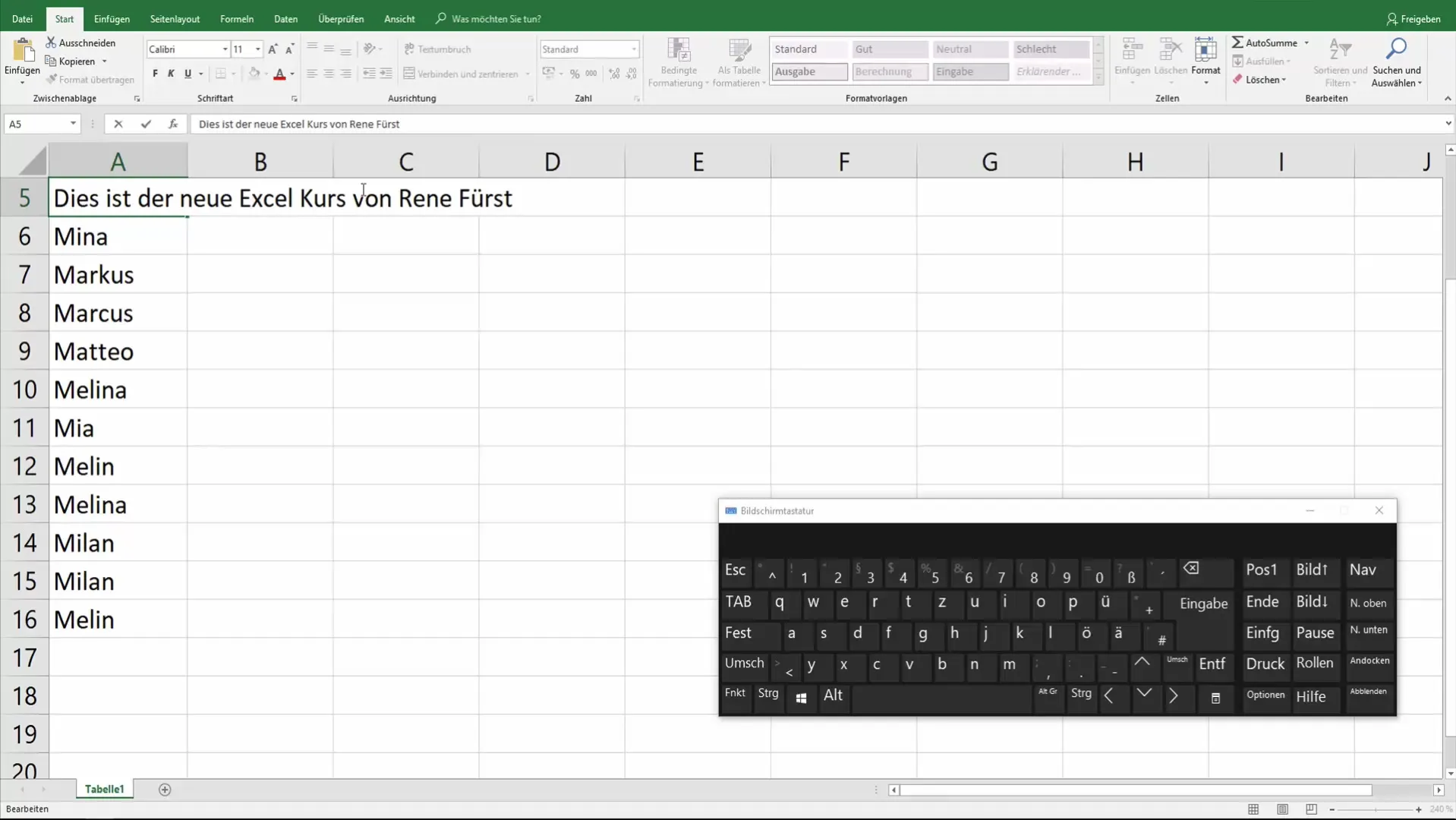Click the Windows key on Bildschirmtastatur

pos(801,698)
